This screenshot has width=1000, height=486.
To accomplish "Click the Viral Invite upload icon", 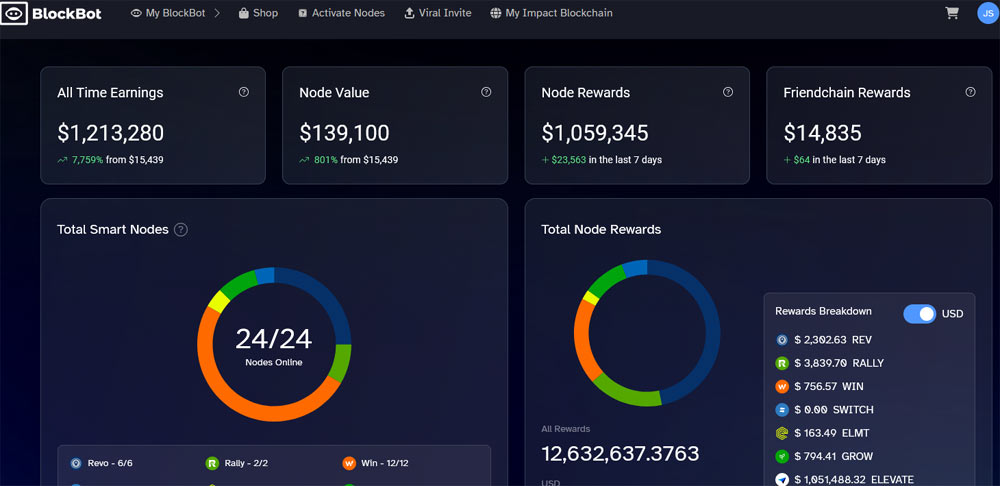I will 409,13.
